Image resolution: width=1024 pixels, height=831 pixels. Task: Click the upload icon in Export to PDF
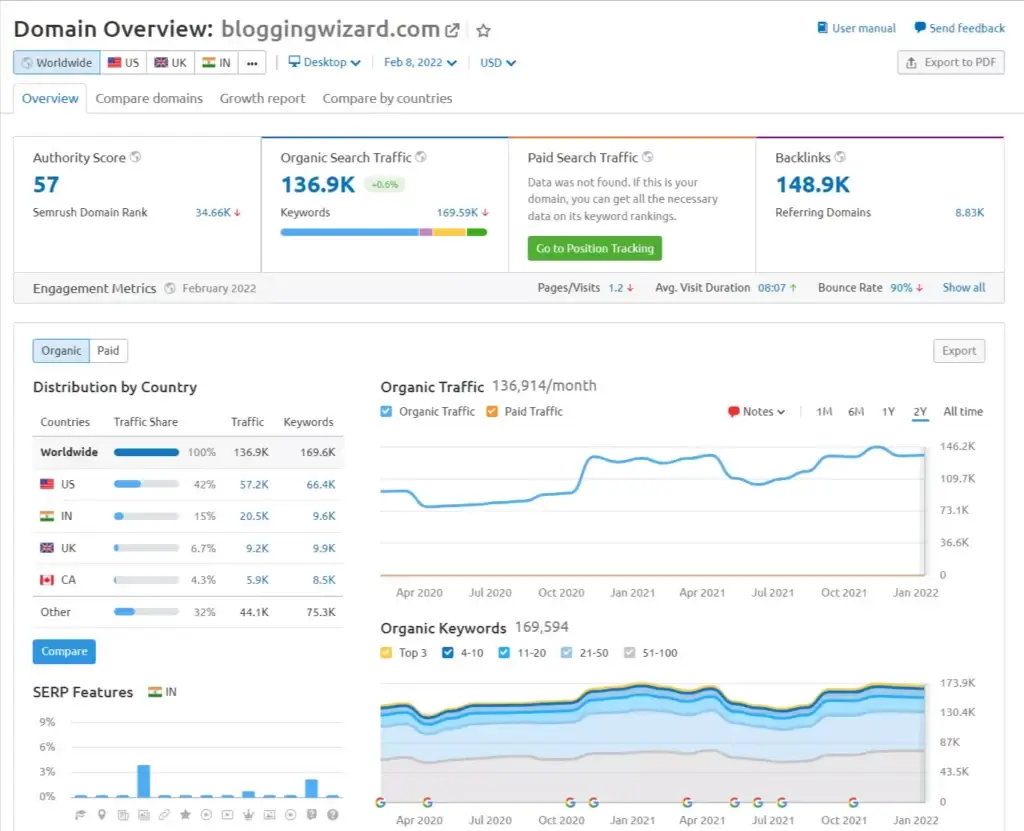(911, 63)
